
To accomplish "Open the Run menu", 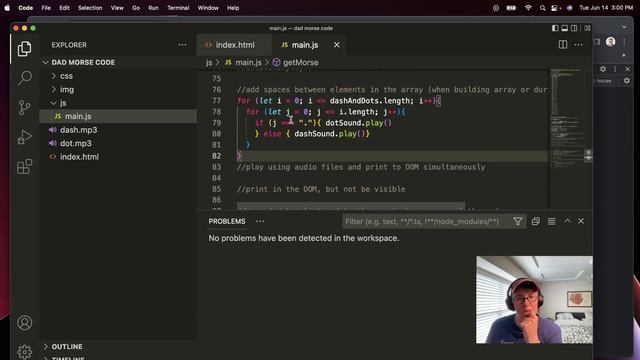I will point(153,8).
